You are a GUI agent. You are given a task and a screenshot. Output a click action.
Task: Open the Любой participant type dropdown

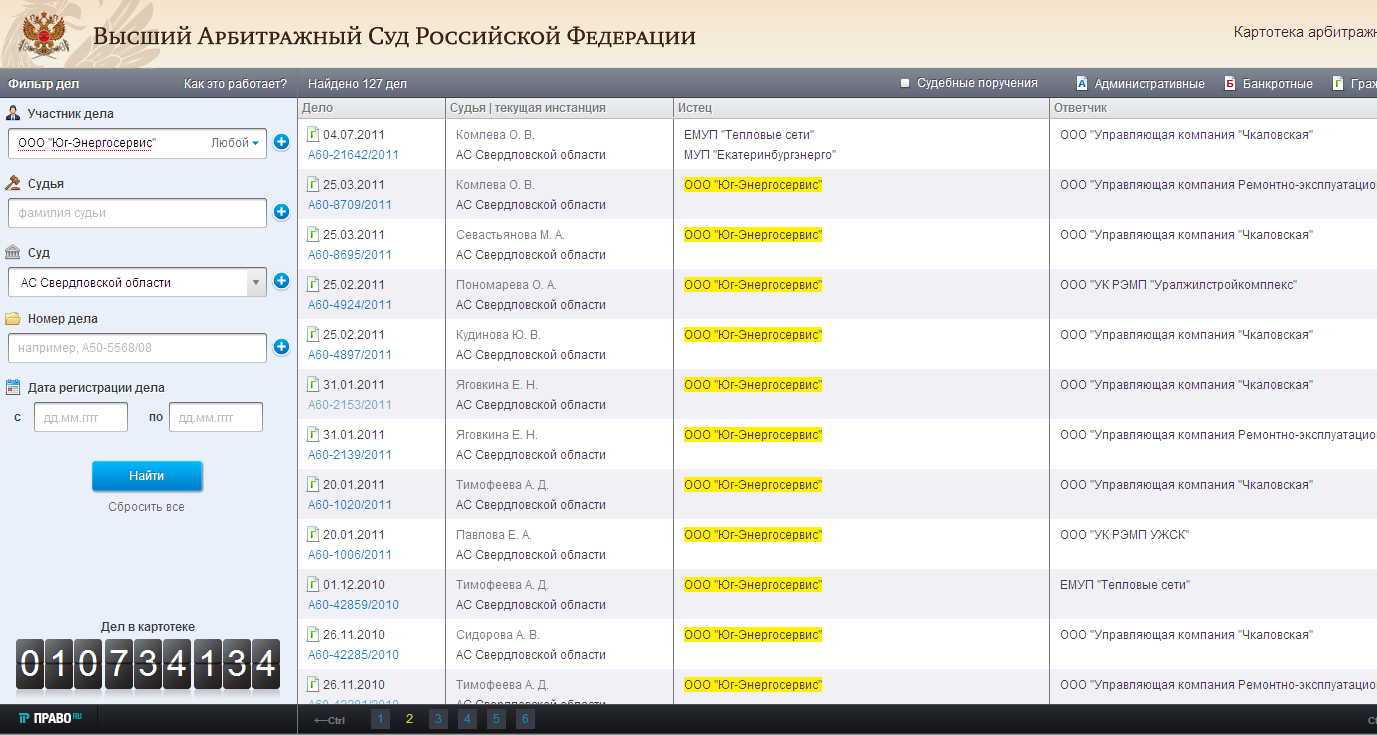[236, 143]
